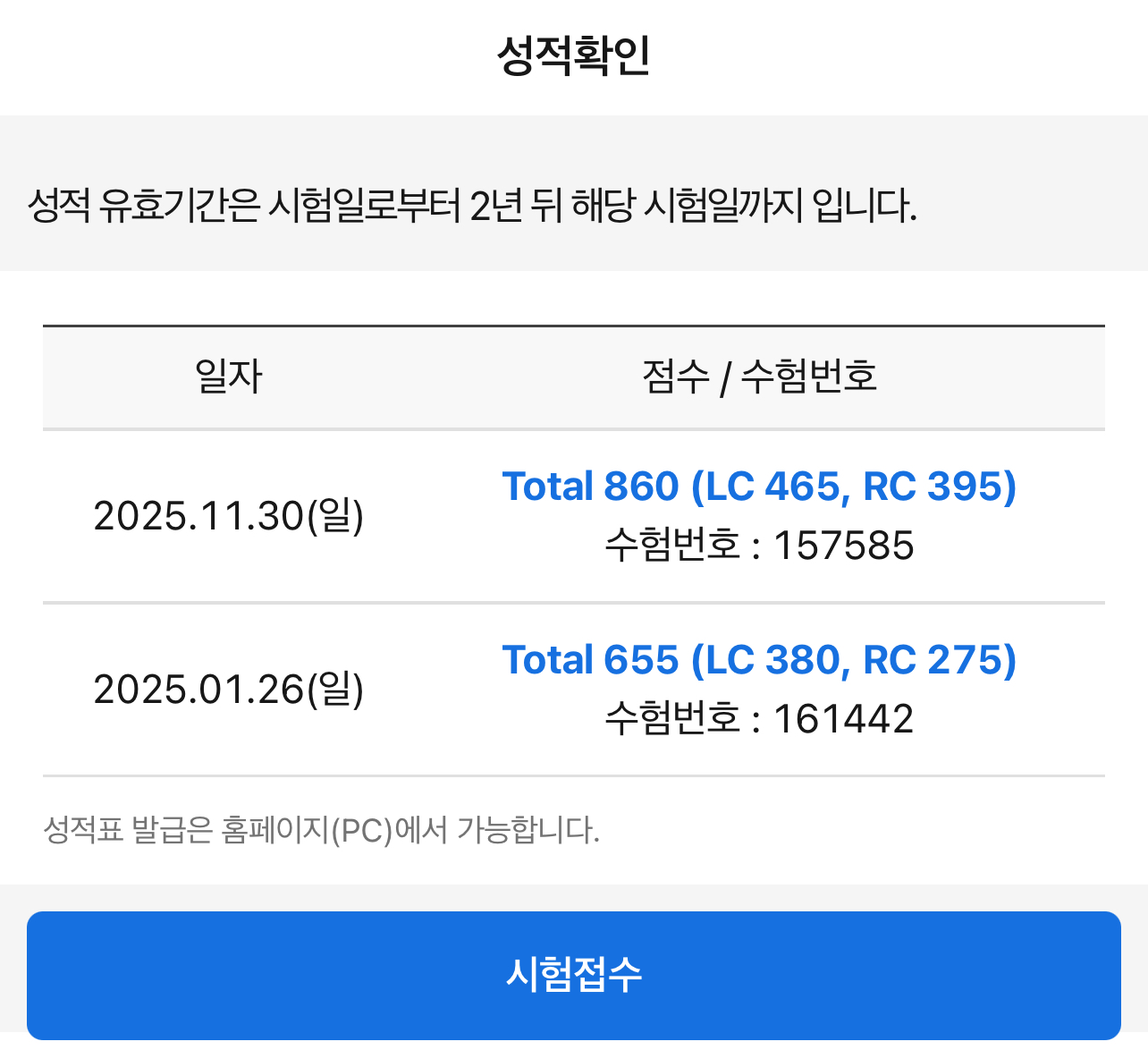Click the 수험번호 label above 157585

point(672,546)
